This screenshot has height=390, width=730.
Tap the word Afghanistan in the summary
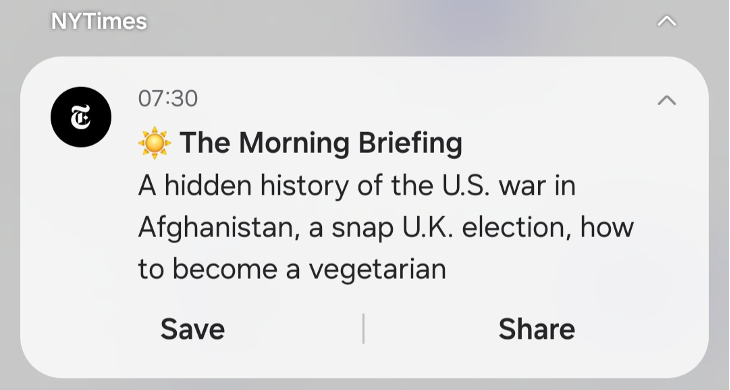coord(219,228)
